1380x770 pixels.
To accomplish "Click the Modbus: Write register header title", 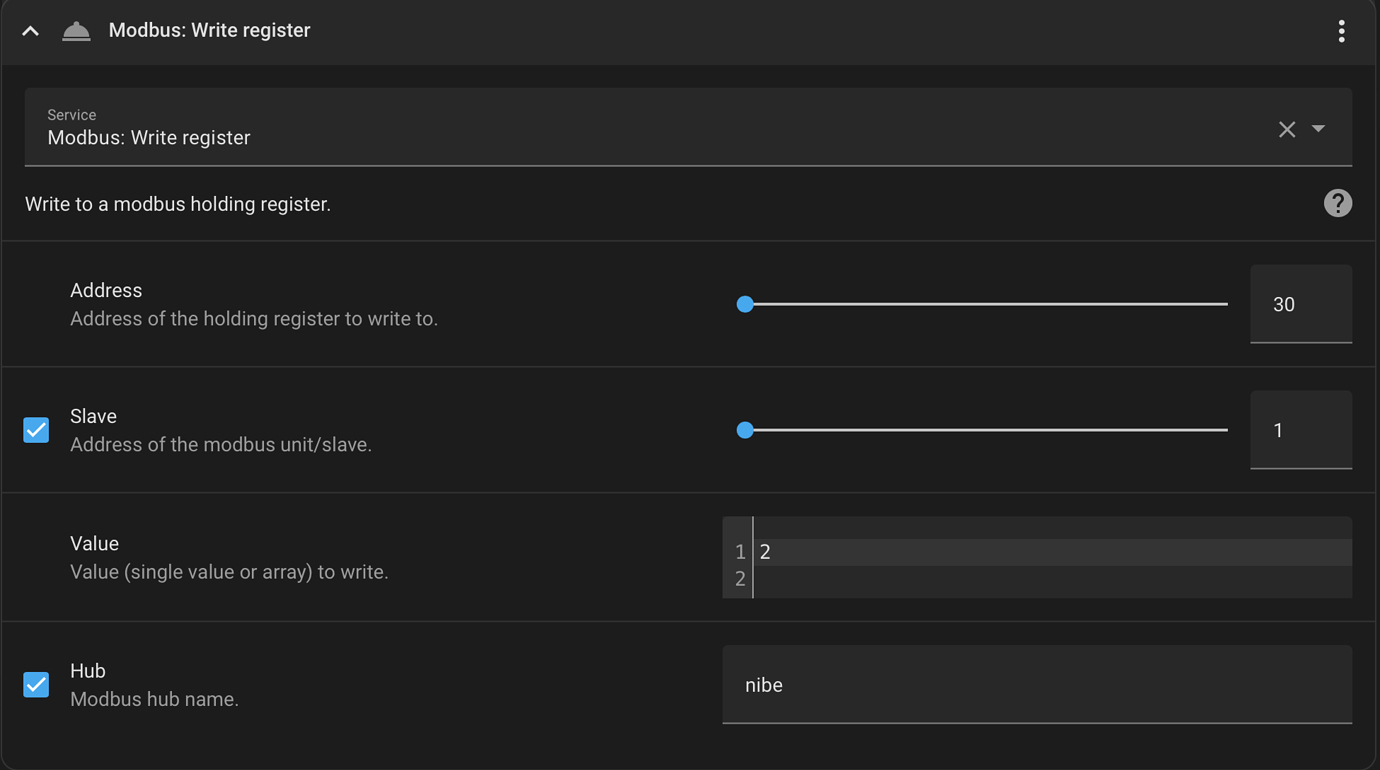I will [209, 31].
